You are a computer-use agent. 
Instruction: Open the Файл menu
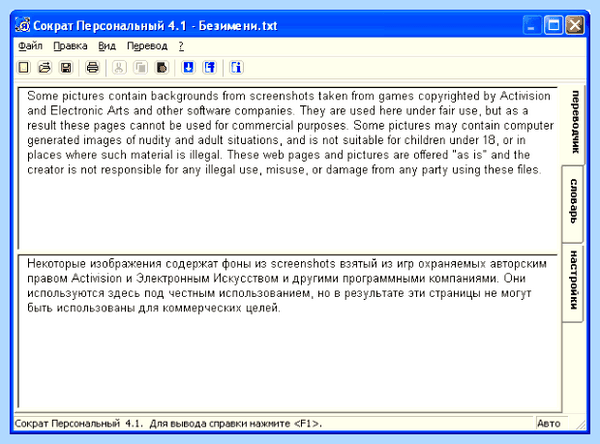tap(30, 46)
